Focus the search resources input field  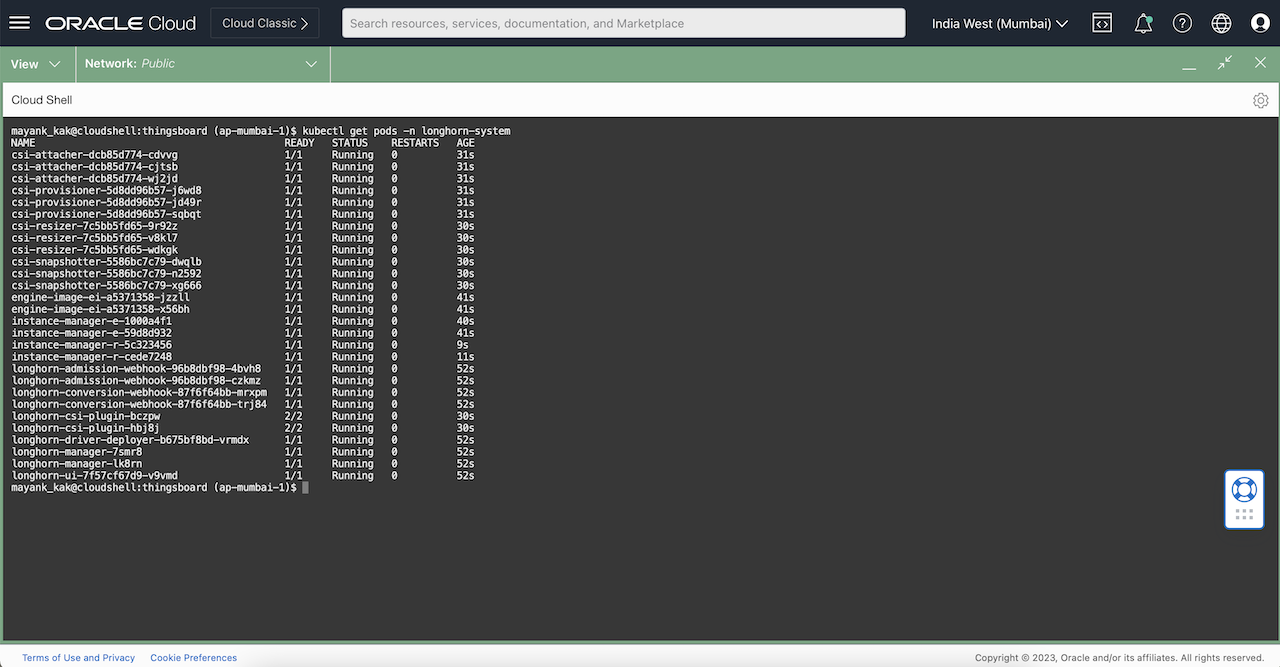623,23
